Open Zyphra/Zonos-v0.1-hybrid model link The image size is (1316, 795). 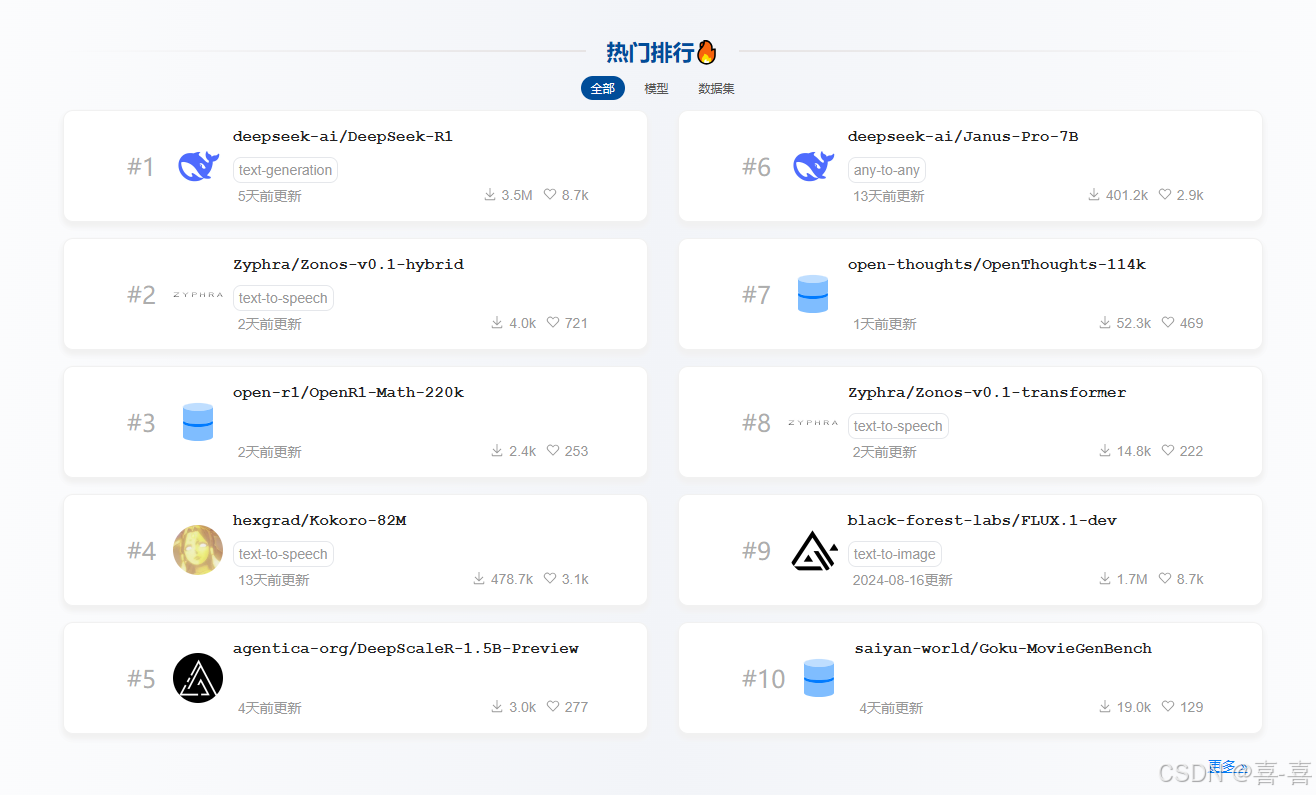coord(348,265)
